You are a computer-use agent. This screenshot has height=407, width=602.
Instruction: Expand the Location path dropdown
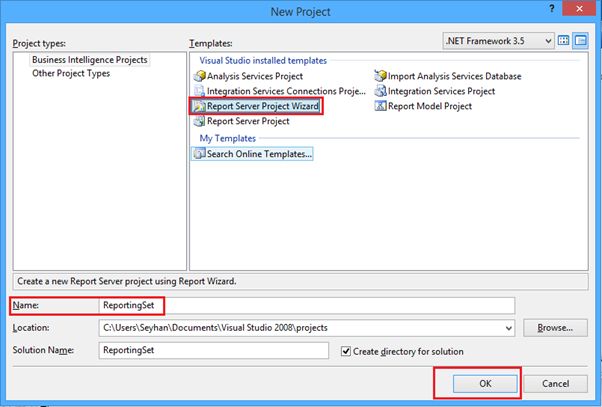(x=509, y=328)
